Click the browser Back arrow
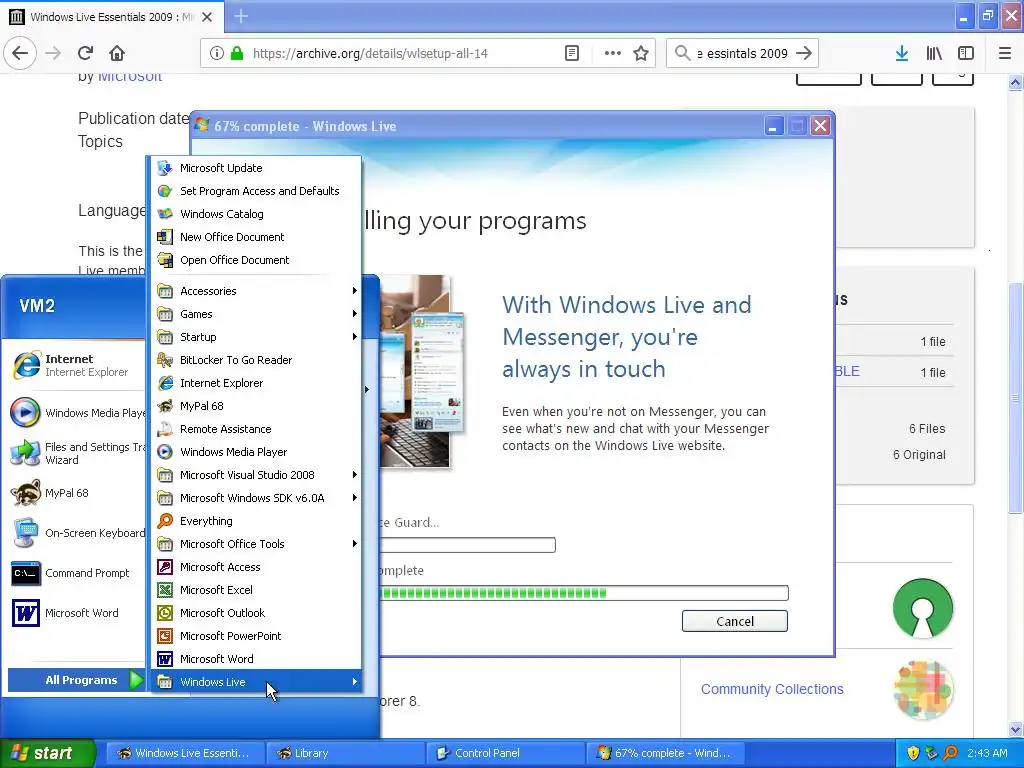Screen dimensions: 1024x768 coord(20,53)
